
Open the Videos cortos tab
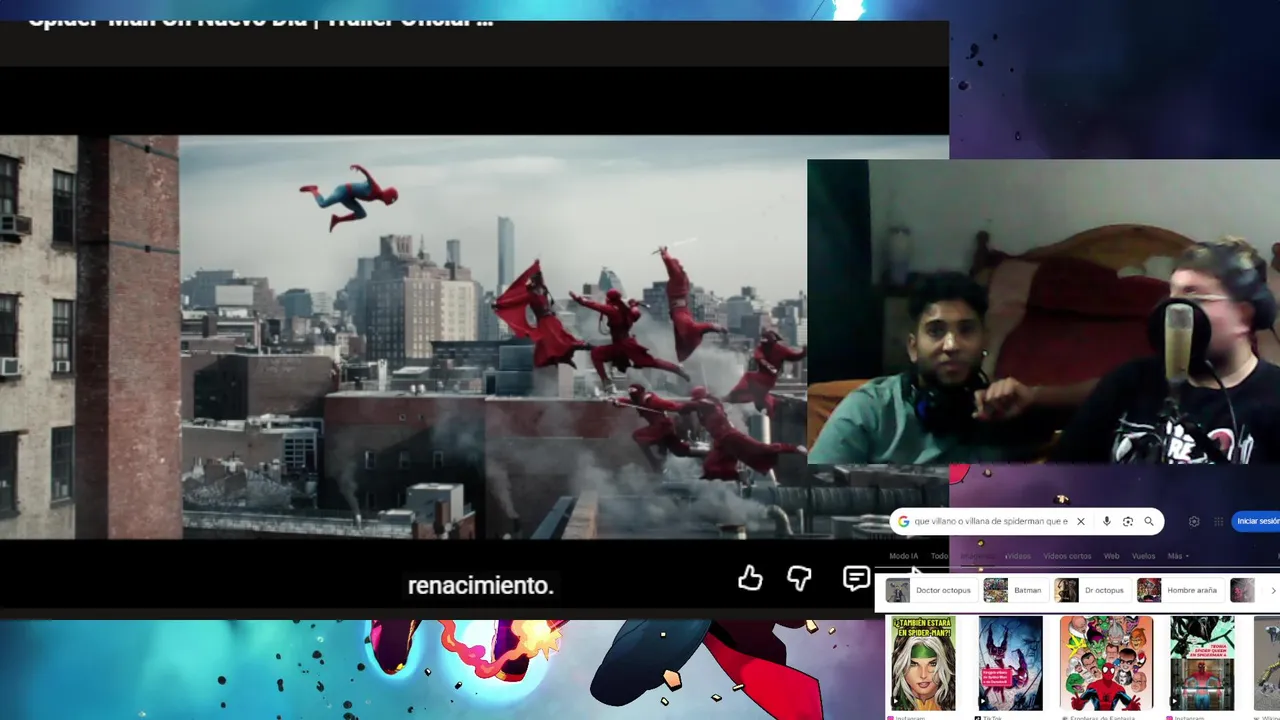pyautogui.click(x=1067, y=556)
